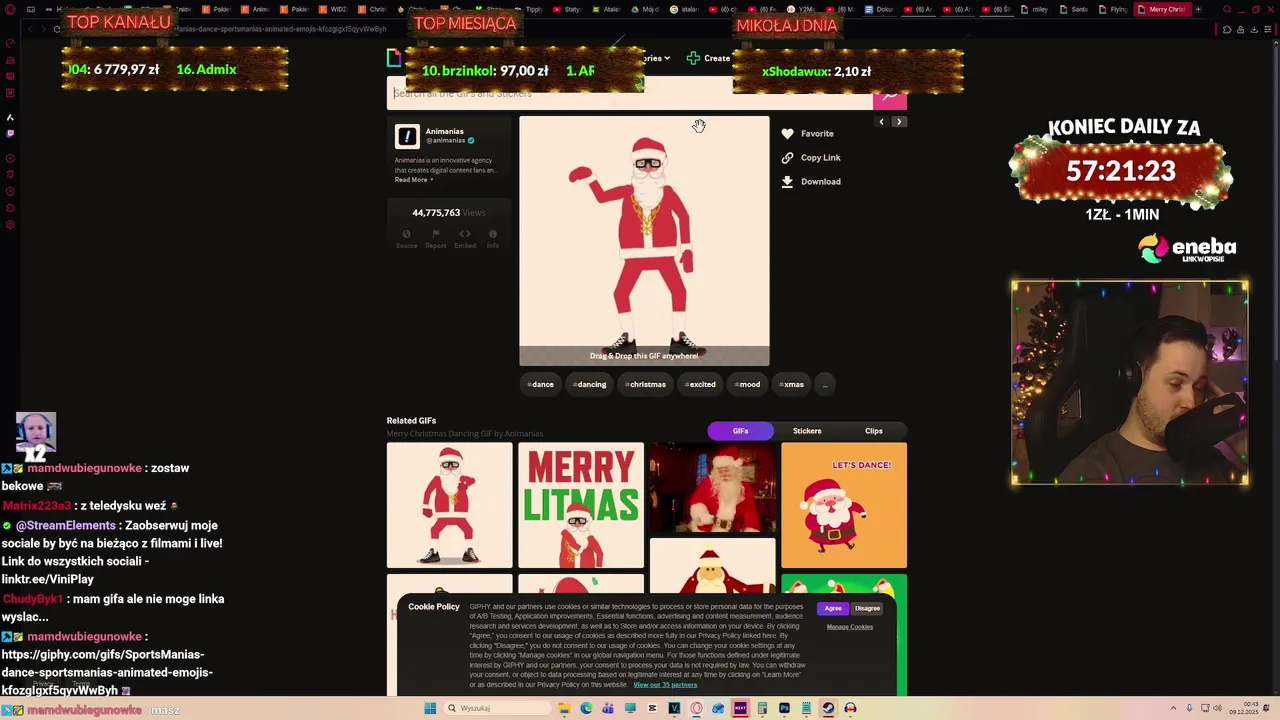Click the Windows taskbar search box
This screenshot has width=1280, height=720.
point(497,708)
